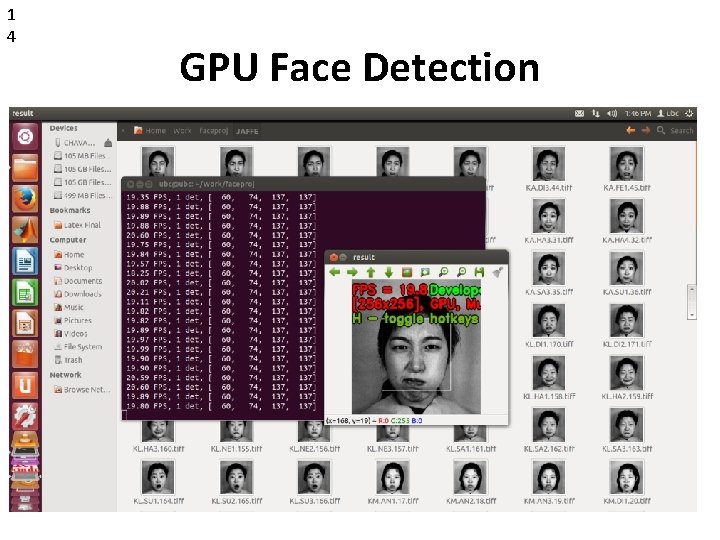Open LibreOffice Writer from launcher
Screen dimensions: 720x540
tap(25, 261)
